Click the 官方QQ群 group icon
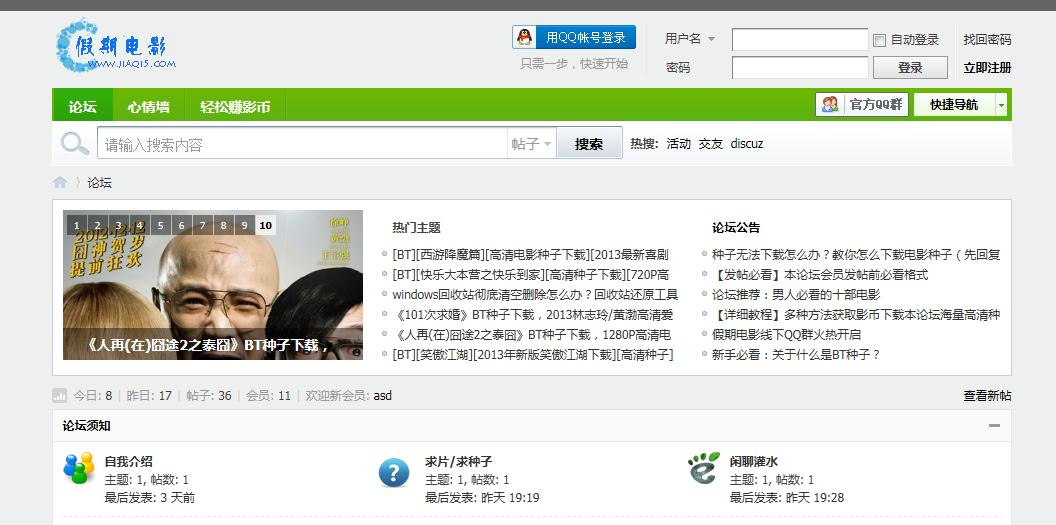The height and width of the screenshot is (525, 1056). click(x=830, y=105)
